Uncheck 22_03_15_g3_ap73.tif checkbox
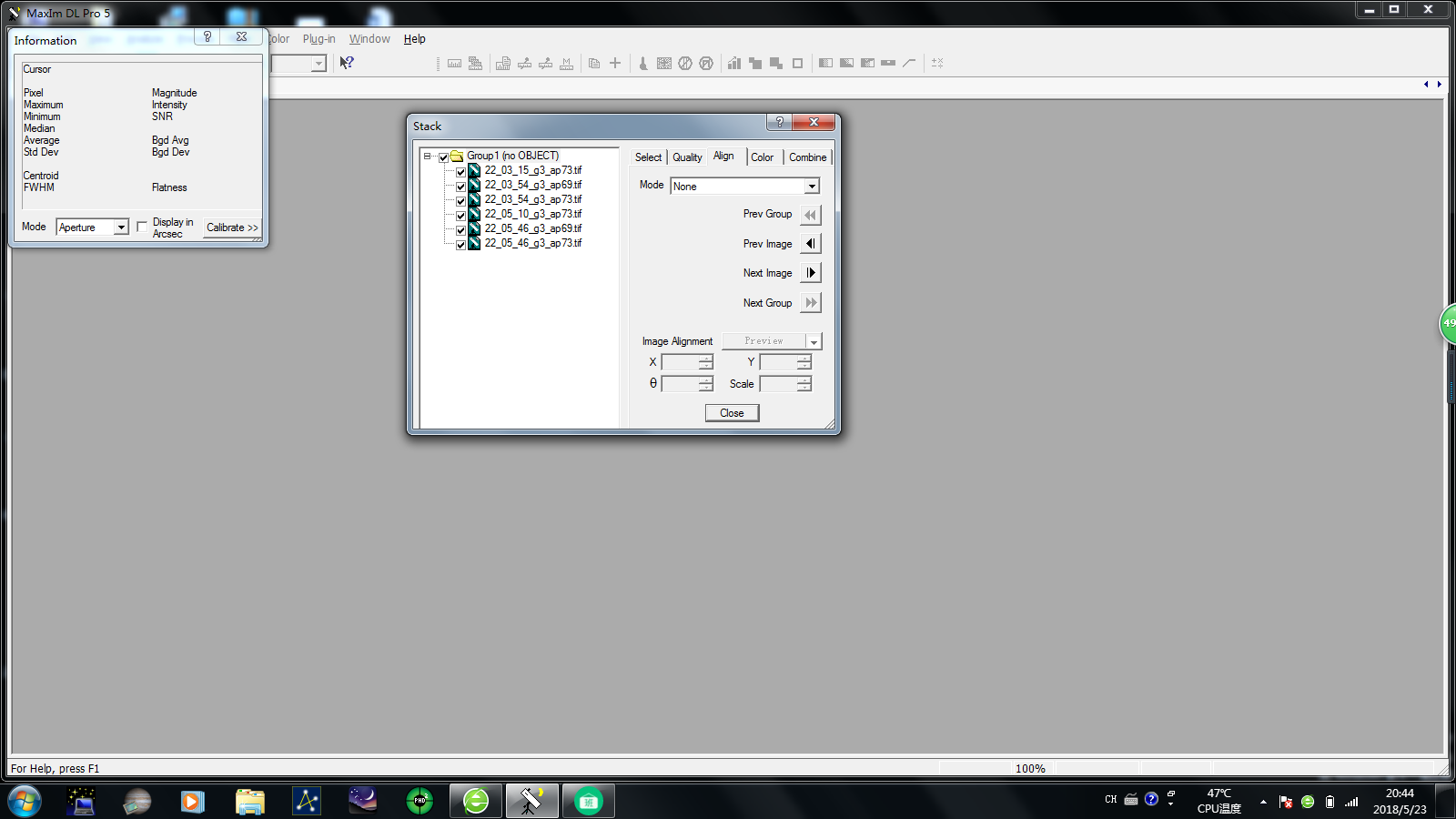The image size is (1456, 819). (460, 172)
